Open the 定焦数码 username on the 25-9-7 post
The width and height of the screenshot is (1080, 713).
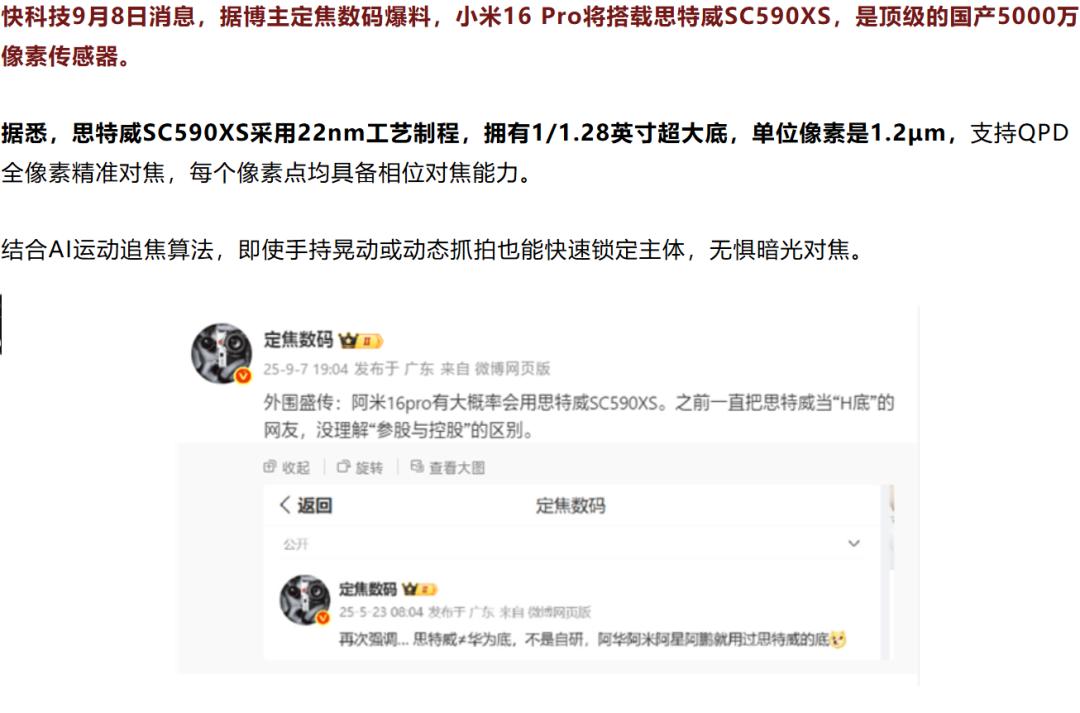click(298, 340)
